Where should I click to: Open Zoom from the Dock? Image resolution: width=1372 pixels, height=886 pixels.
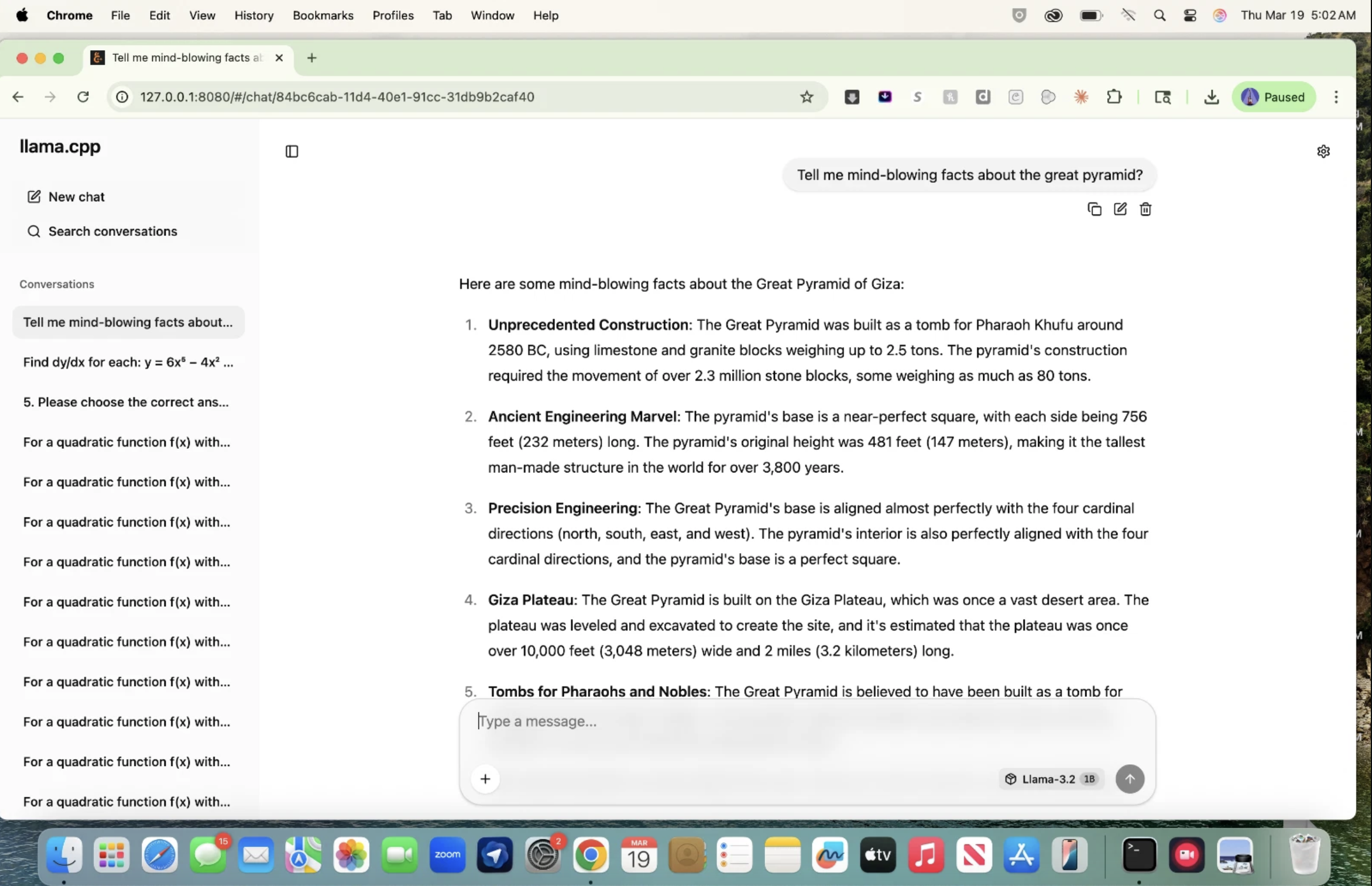pos(447,854)
